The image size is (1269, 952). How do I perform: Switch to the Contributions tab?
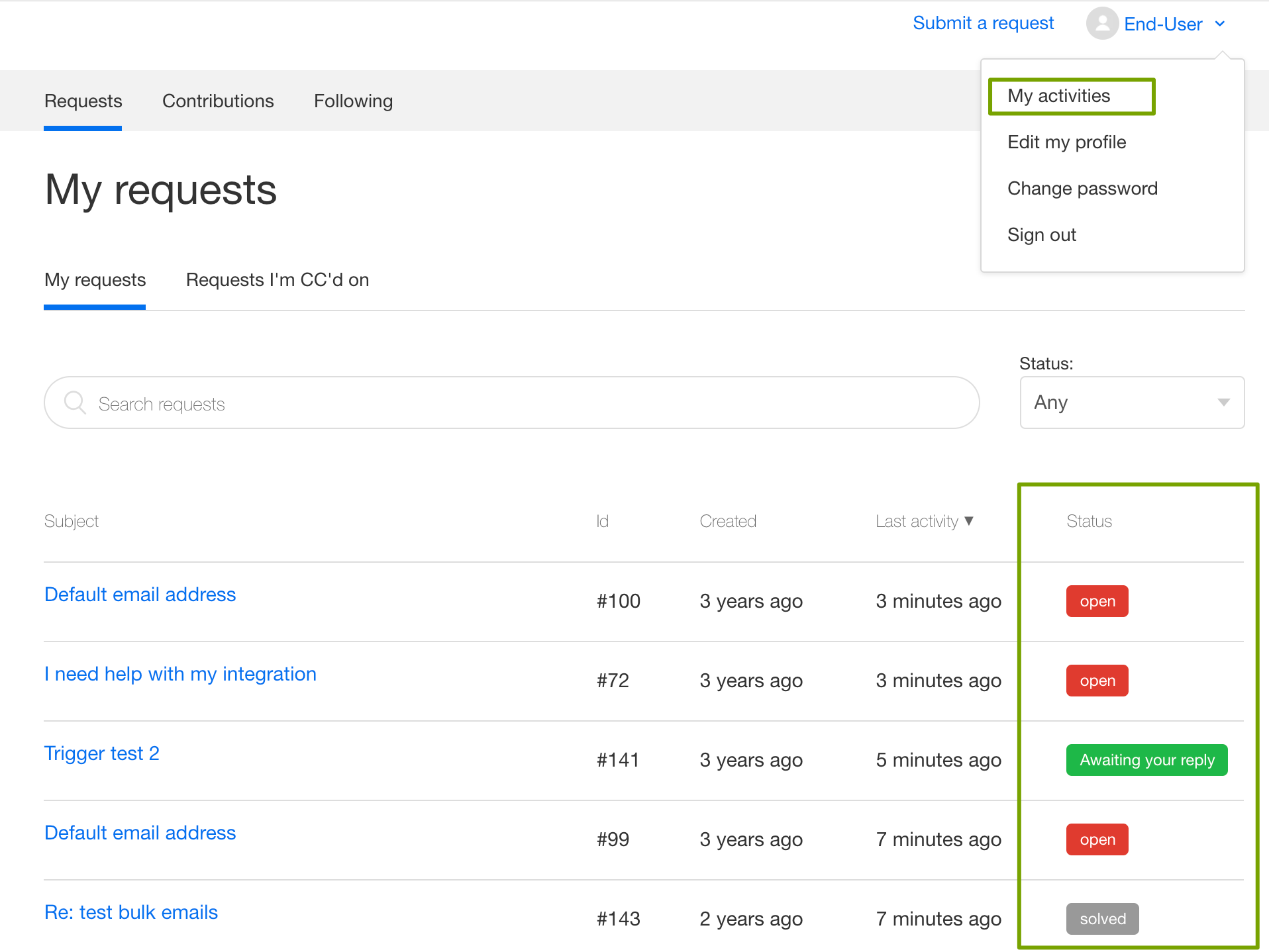coord(218,101)
